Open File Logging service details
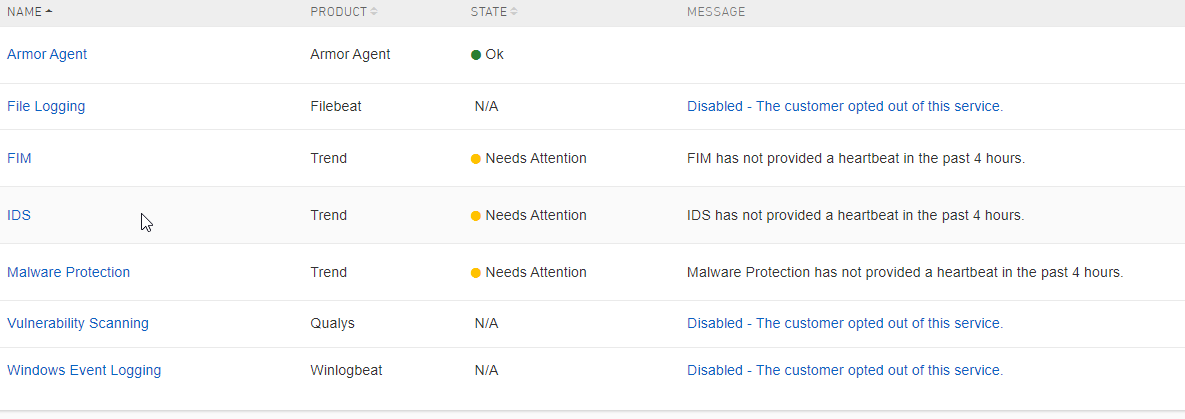The height and width of the screenshot is (419, 1185). click(x=46, y=106)
